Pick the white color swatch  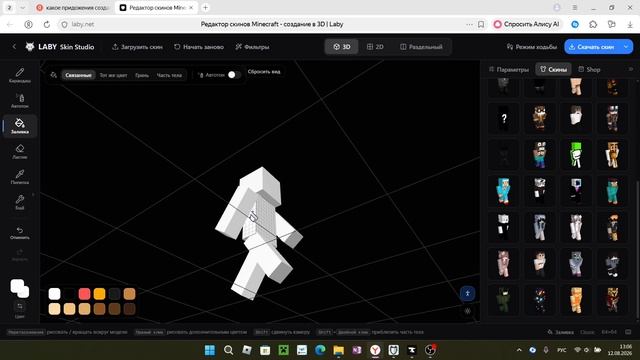click(54, 293)
